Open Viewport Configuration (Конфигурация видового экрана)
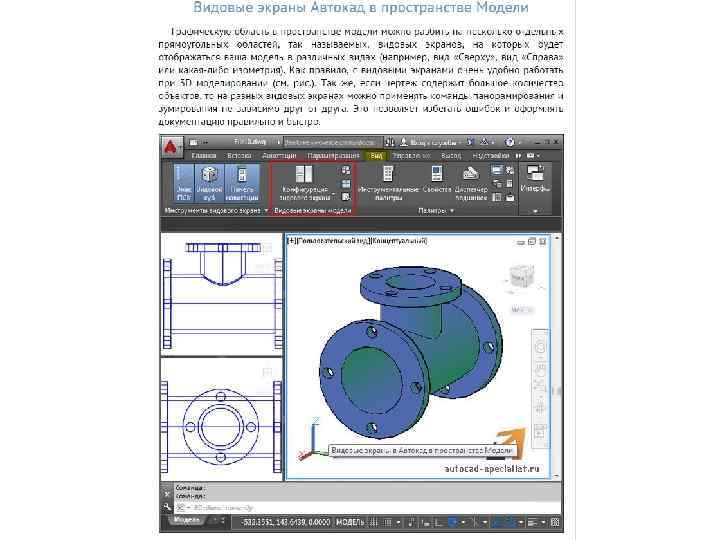The image size is (720, 540). pyautogui.click(x=304, y=183)
